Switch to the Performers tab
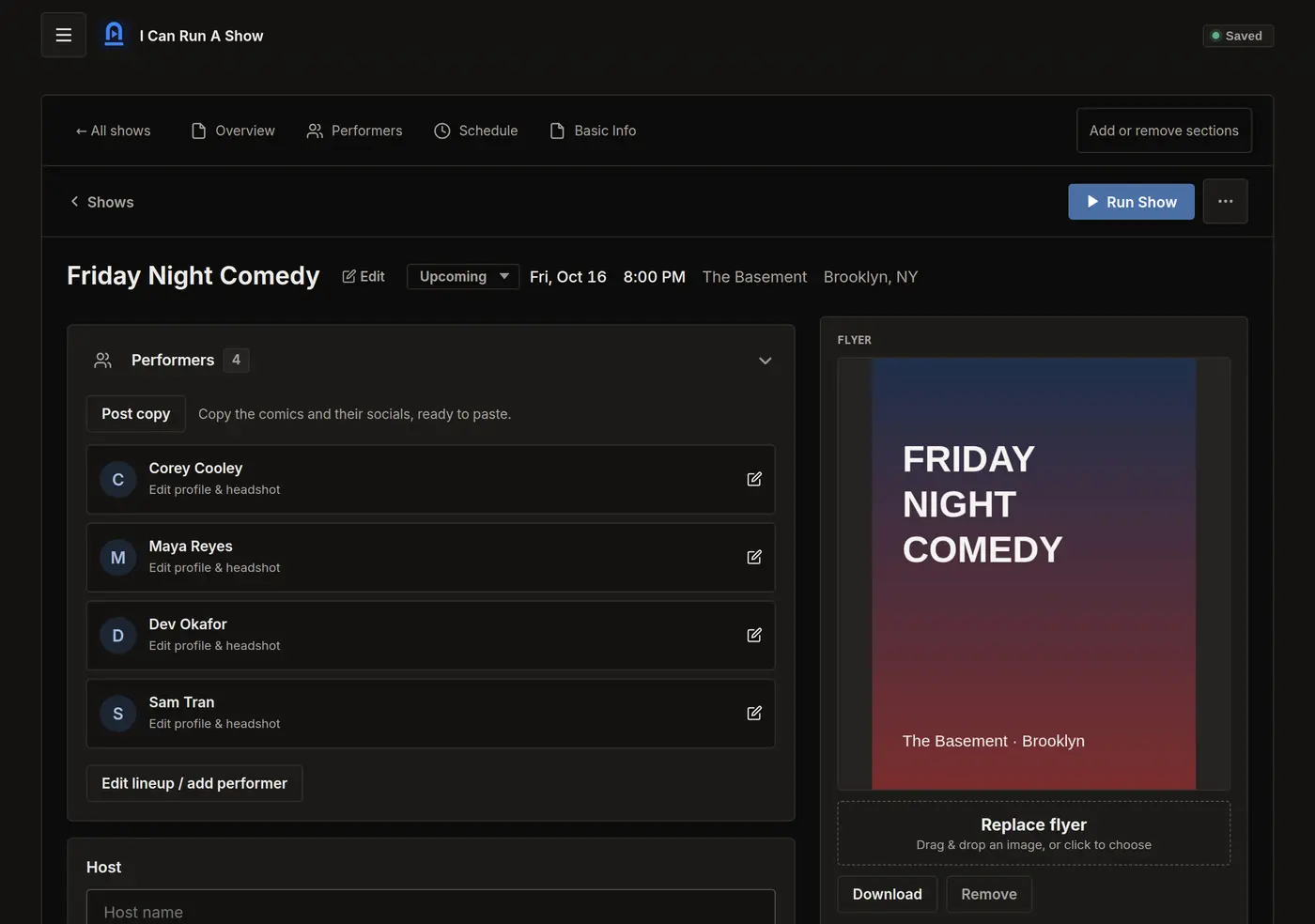 [354, 131]
